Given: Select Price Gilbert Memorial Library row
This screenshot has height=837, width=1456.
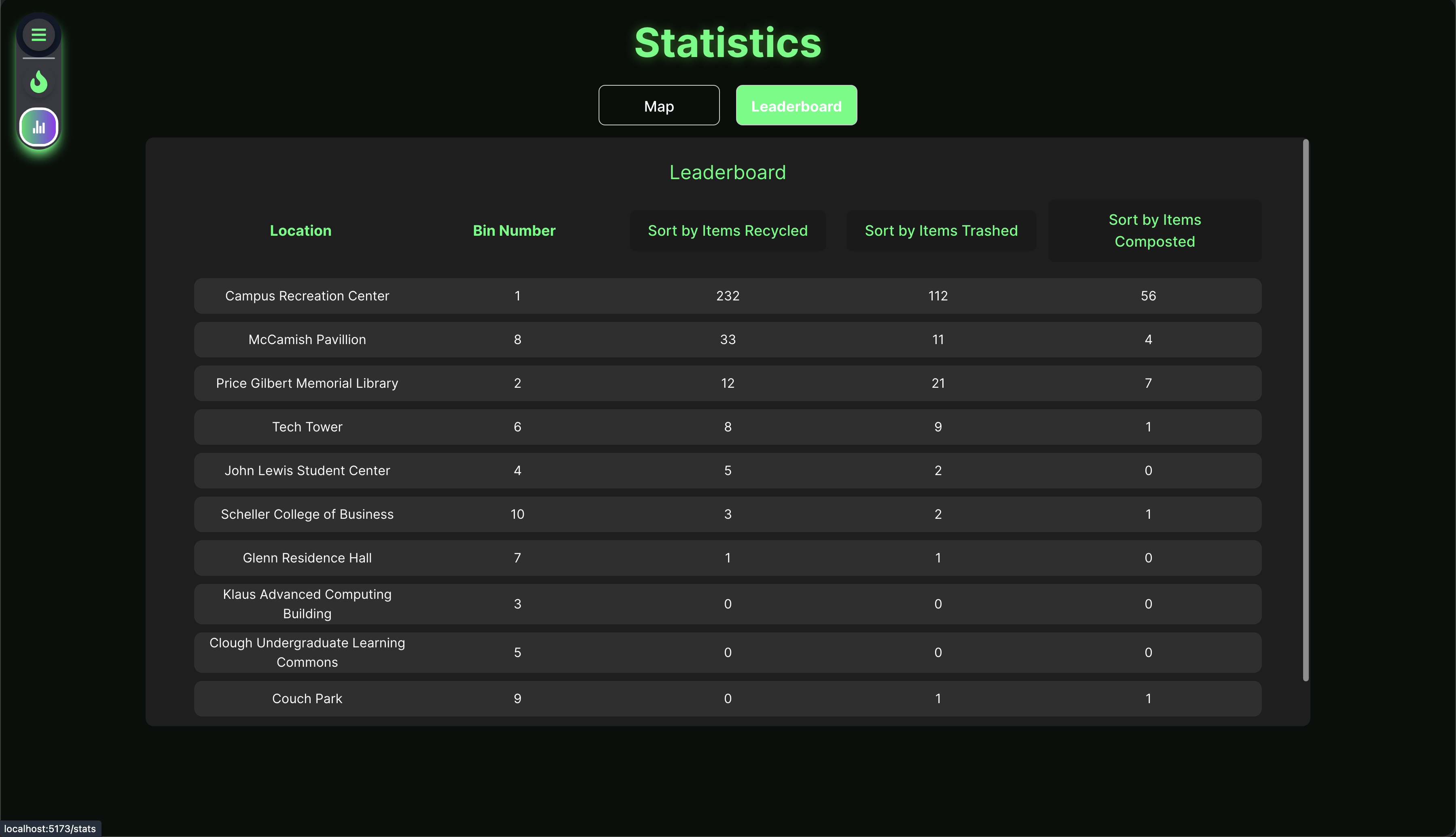Looking at the screenshot, I should tap(307, 383).
